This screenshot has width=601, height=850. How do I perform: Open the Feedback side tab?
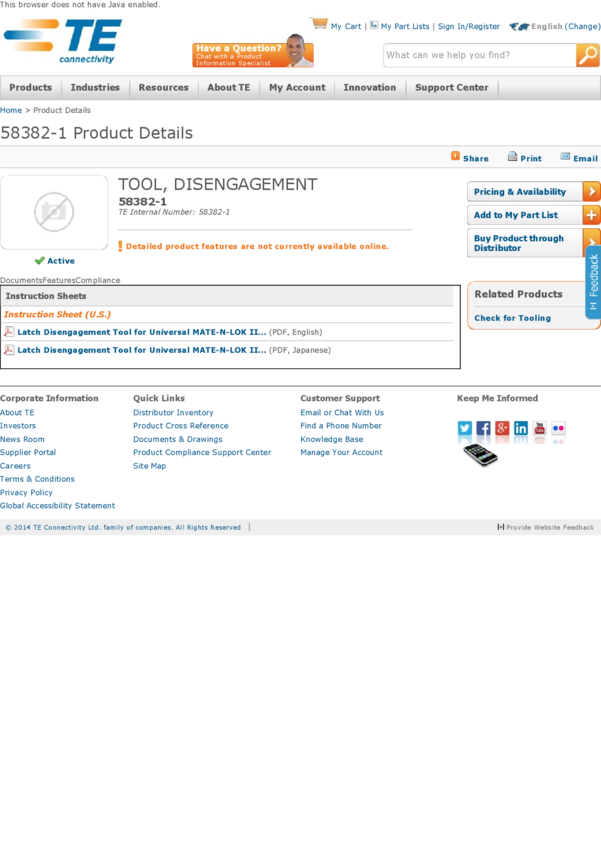click(593, 282)
